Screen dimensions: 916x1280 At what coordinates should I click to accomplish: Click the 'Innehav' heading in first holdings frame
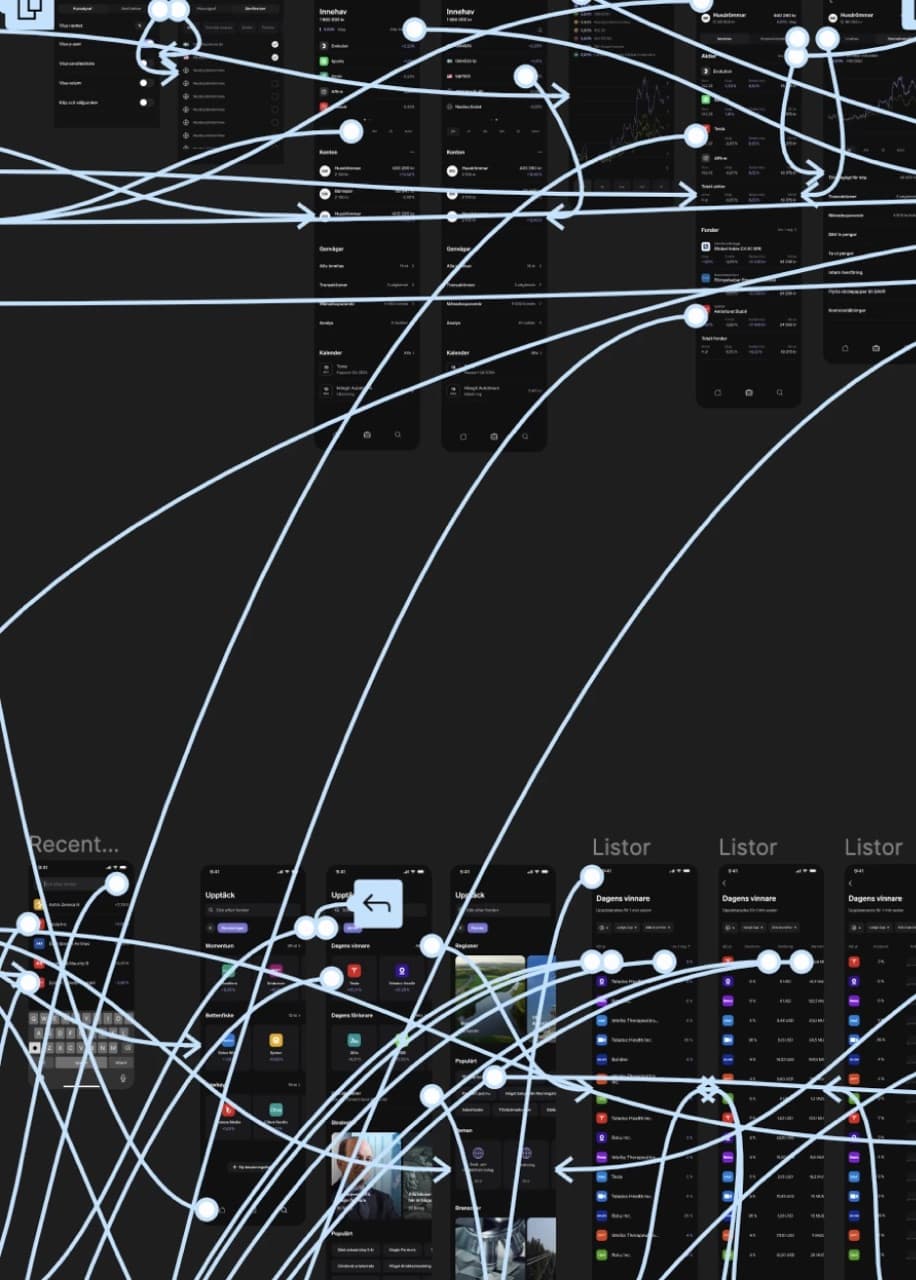(x=332, y=12)
